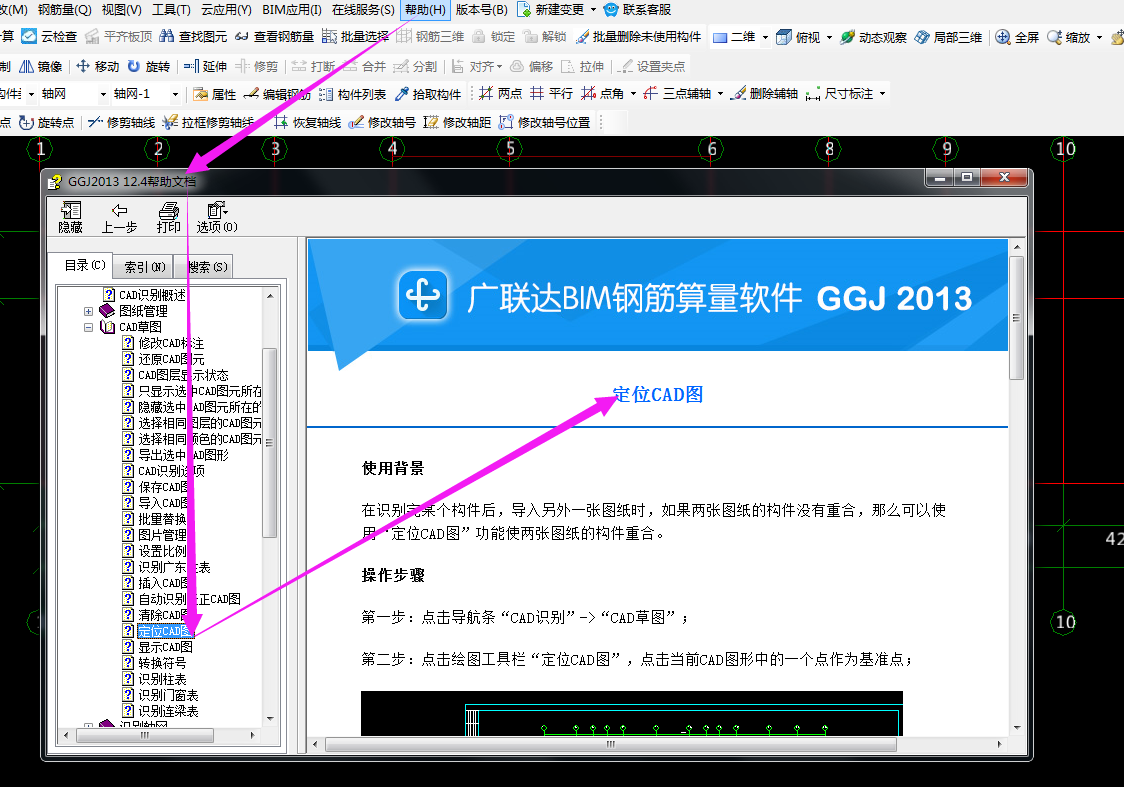This screenshot has width=1124, height=787.
Task: Open the 缩放 dropdown arrow
Action: 1099,37
